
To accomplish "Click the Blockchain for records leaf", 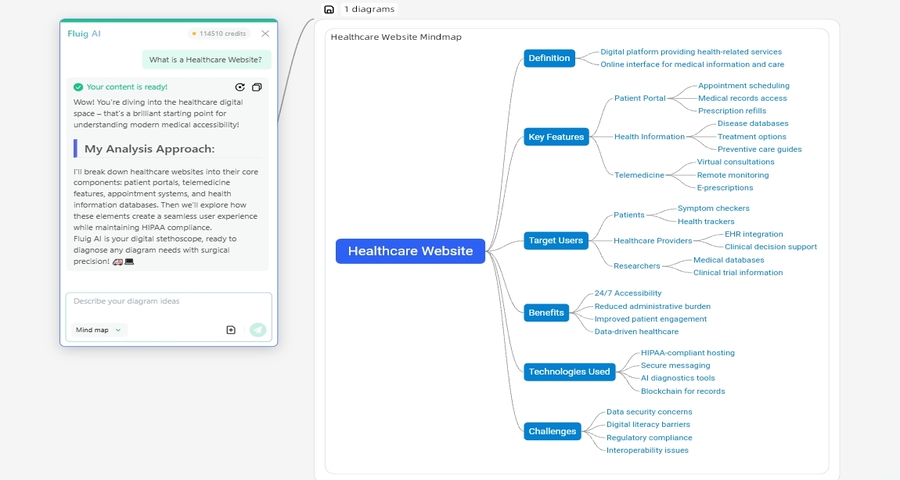I will pos(682,392).
